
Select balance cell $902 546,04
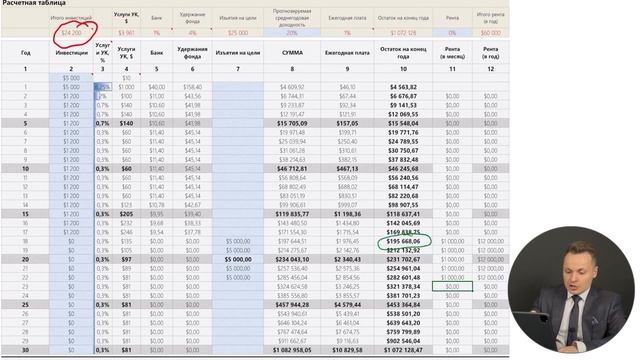(x=403, y=341)
